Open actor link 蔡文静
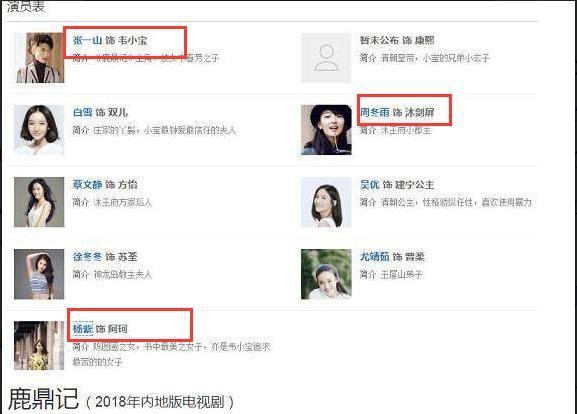 pyautogui.click(x=87, y=184)
